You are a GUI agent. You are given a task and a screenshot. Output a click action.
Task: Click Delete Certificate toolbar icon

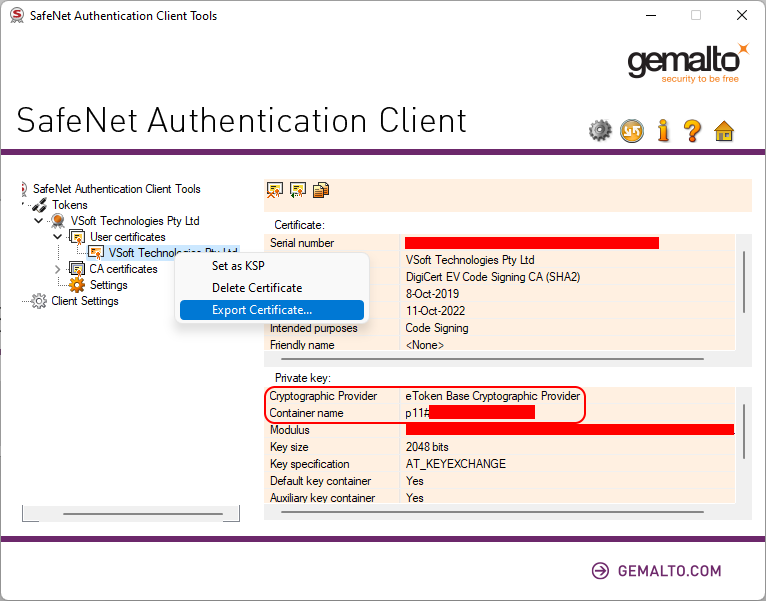[275, 190]
